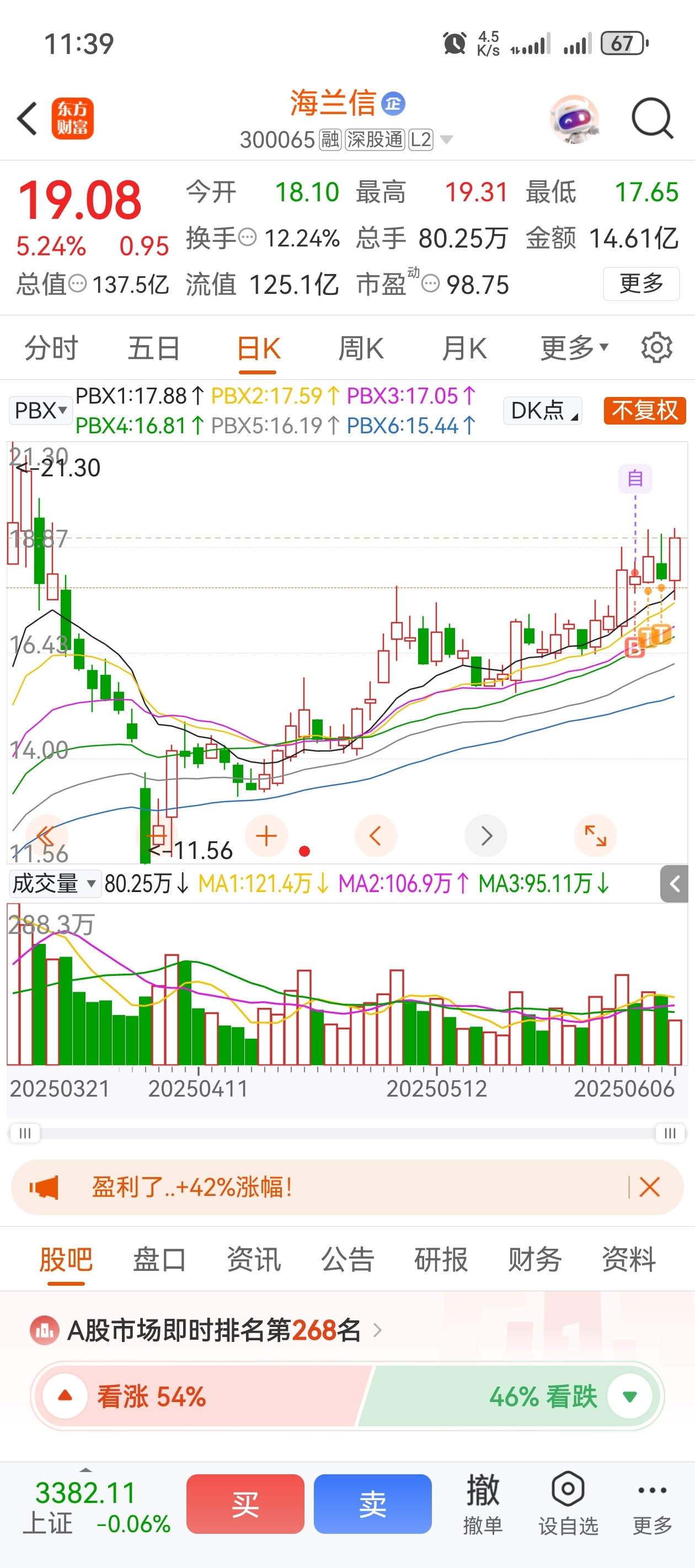Screen dimensions: 695x1568
Task: Switch to 分时 chart tab
Action: (51, 348)
